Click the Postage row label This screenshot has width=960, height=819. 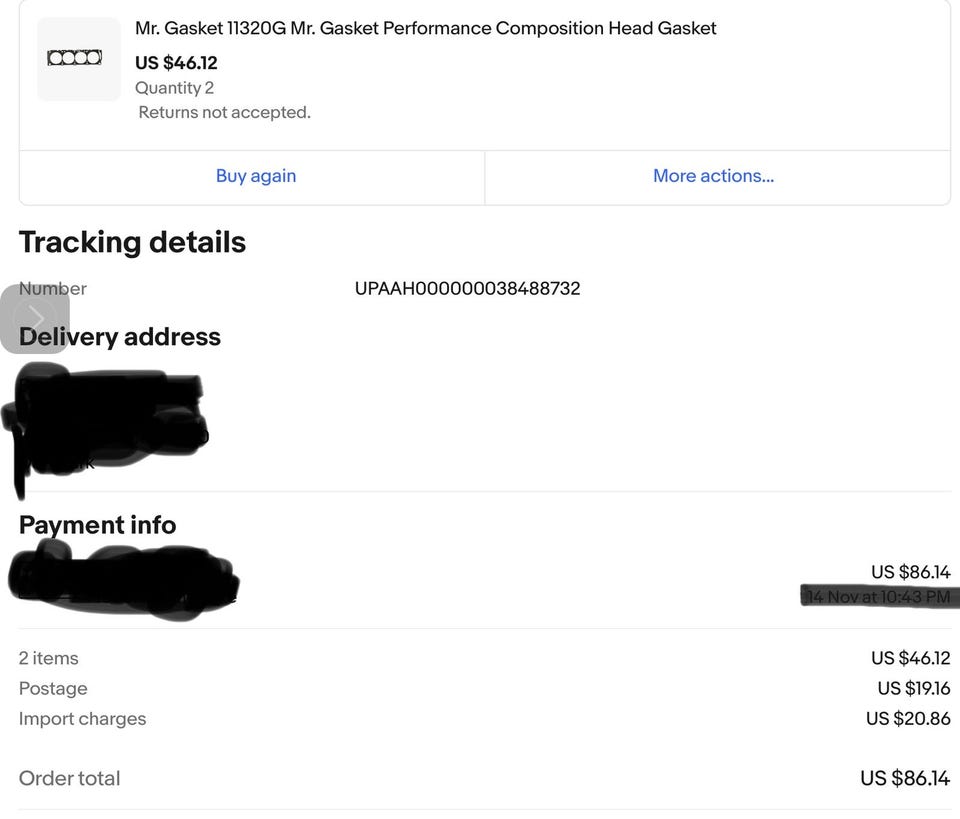click(x=53, y=689)
